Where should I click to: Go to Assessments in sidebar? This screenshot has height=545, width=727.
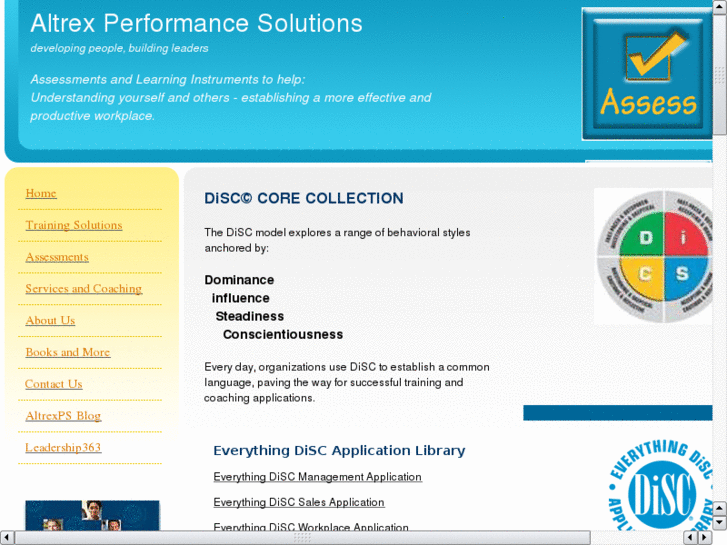click(57, 257)
